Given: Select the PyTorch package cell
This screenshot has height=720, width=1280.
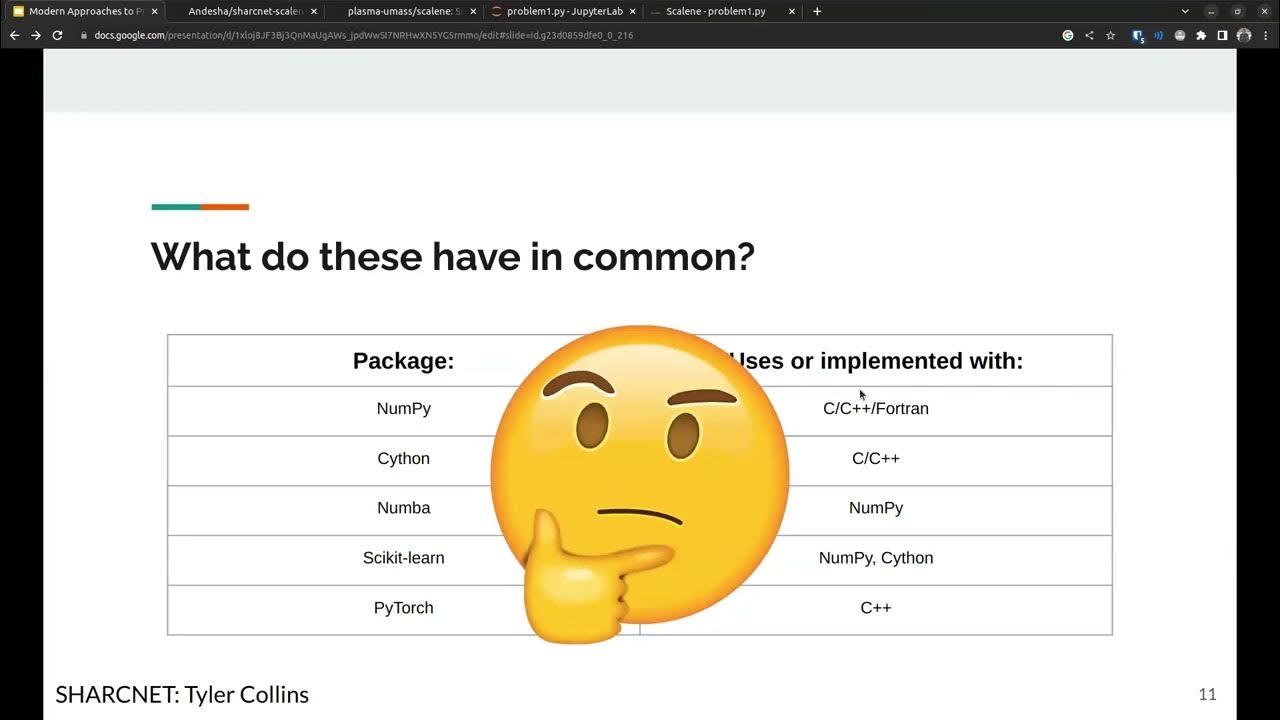Looking at the screenshot, I should tap(403, 608).
